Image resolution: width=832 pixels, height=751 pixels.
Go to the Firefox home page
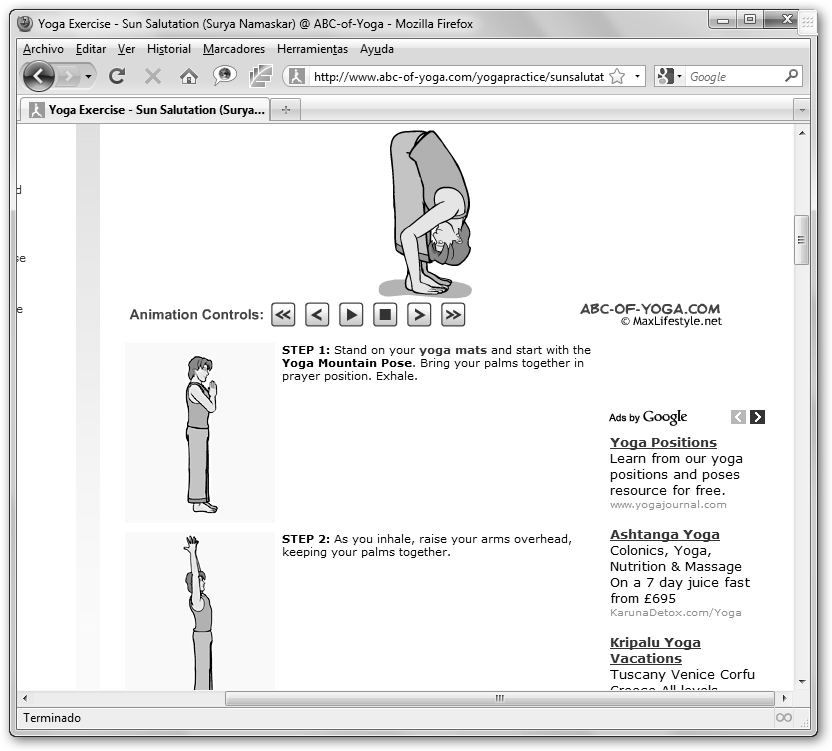pyautogui.click(x=188, y=76)
